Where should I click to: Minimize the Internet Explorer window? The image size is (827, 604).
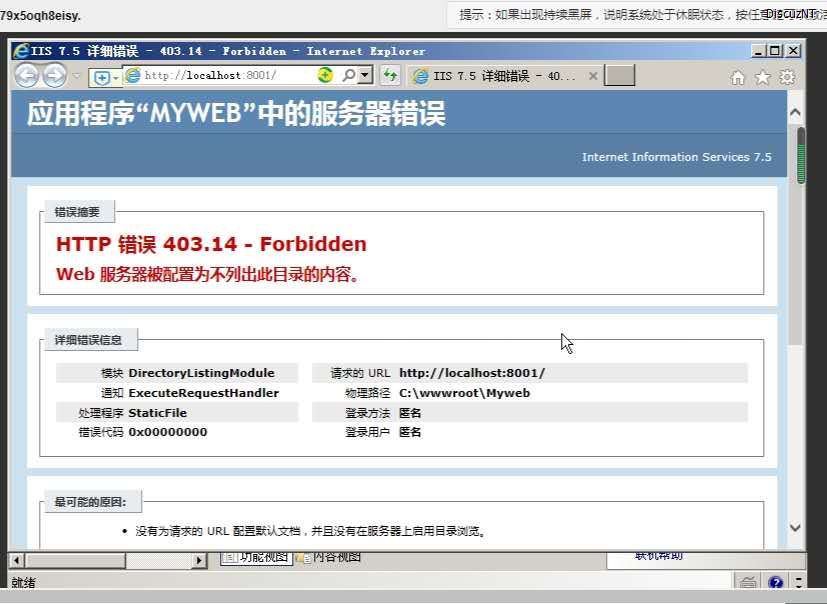coord(758,51)
